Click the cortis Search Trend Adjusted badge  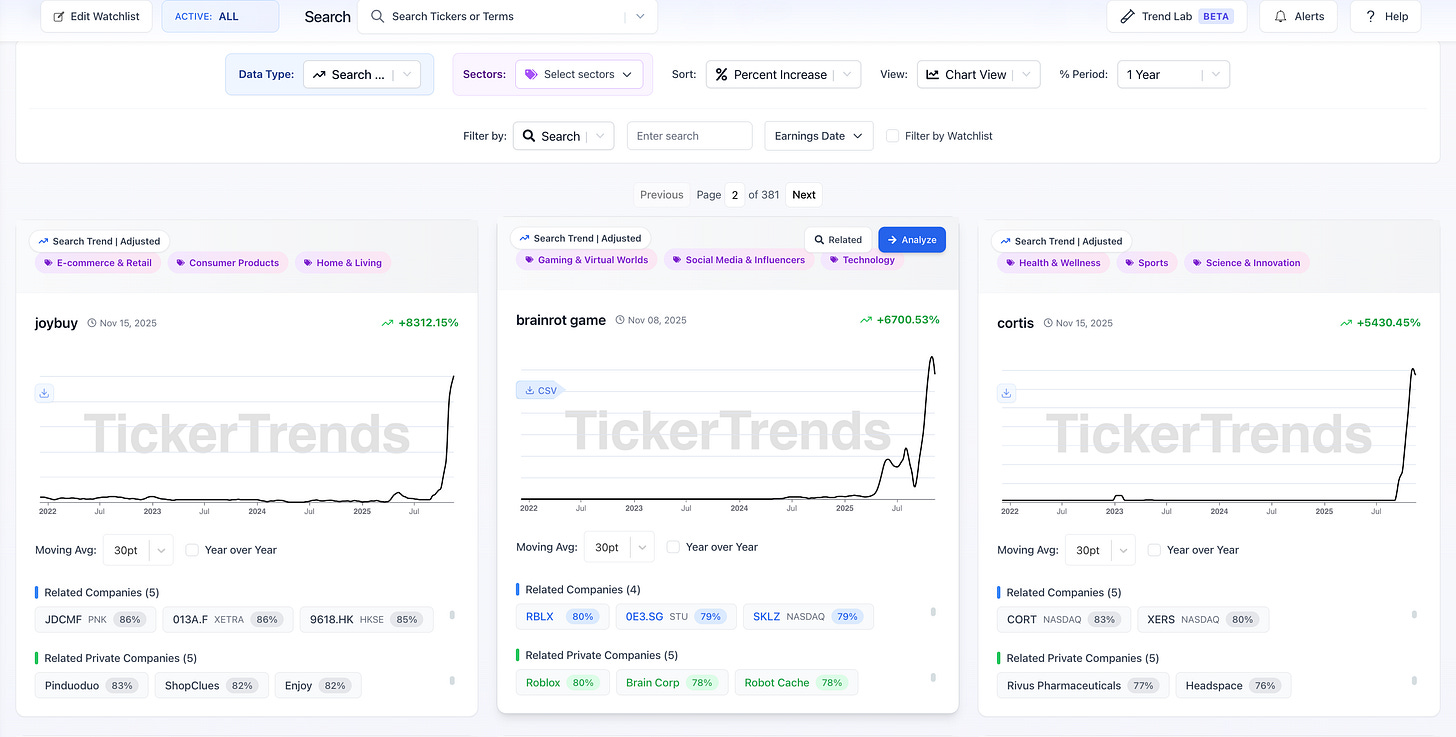click(1061, 241)
